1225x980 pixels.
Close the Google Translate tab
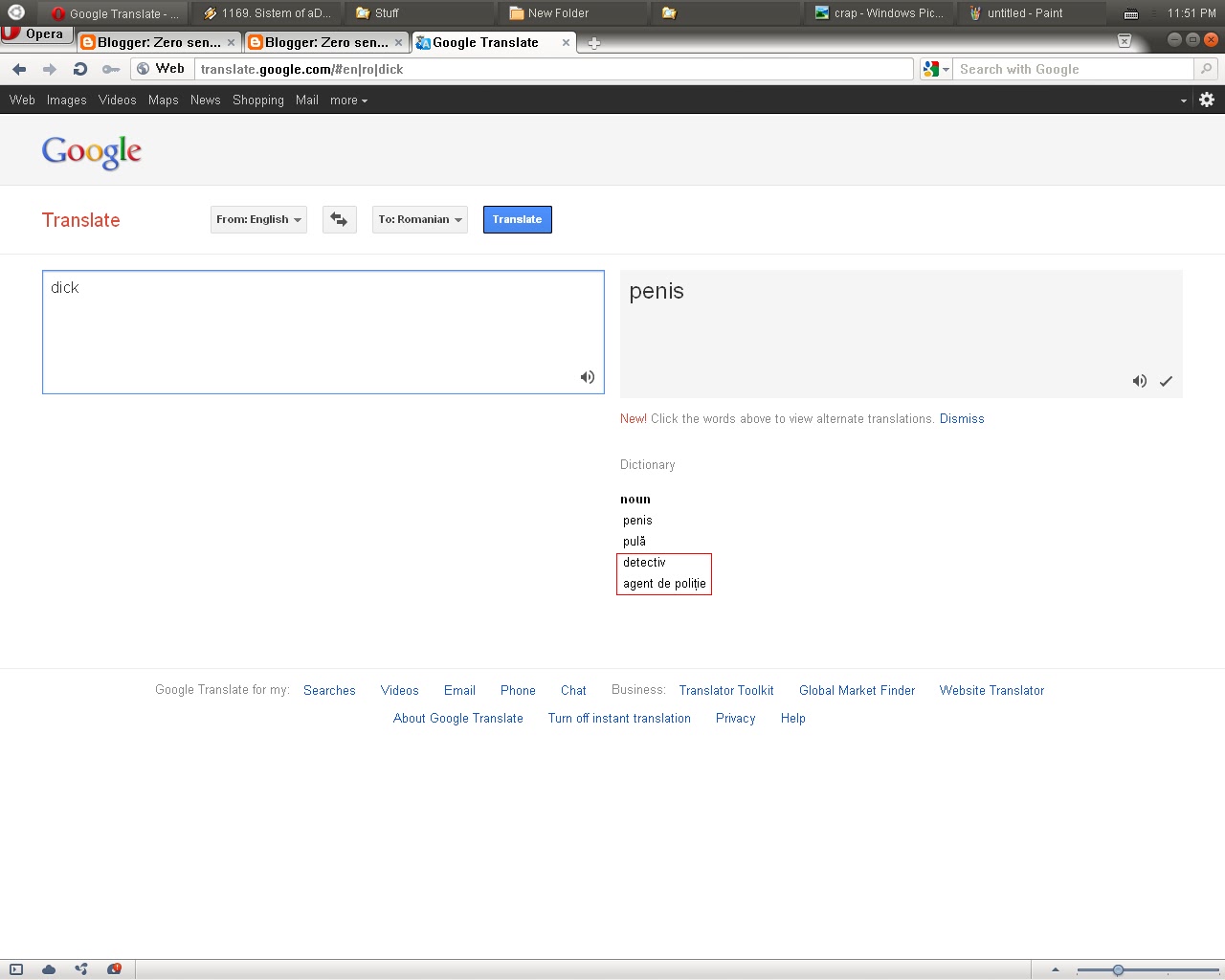click(566, 42)
